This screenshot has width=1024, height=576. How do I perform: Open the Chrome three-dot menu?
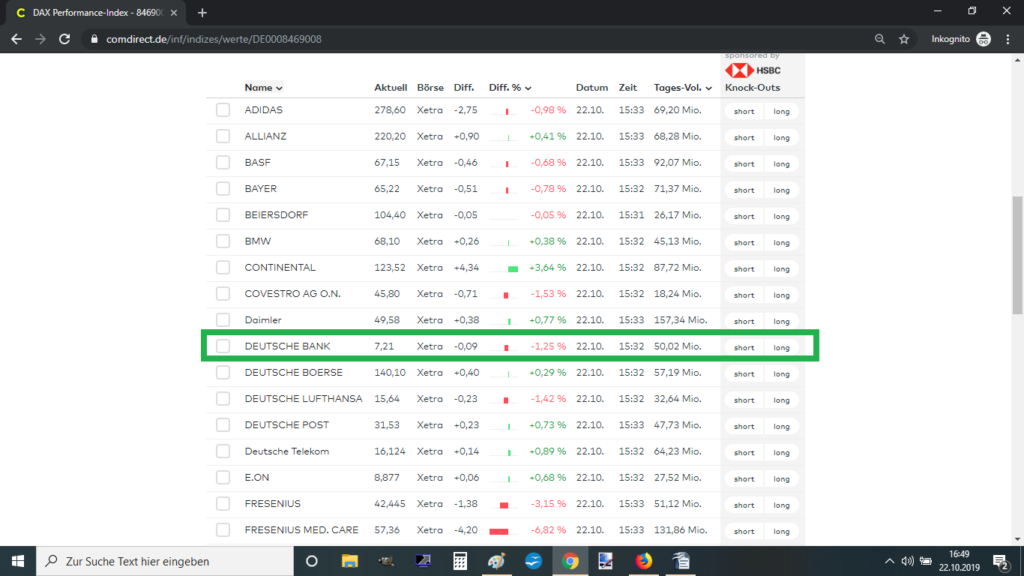1008,39
